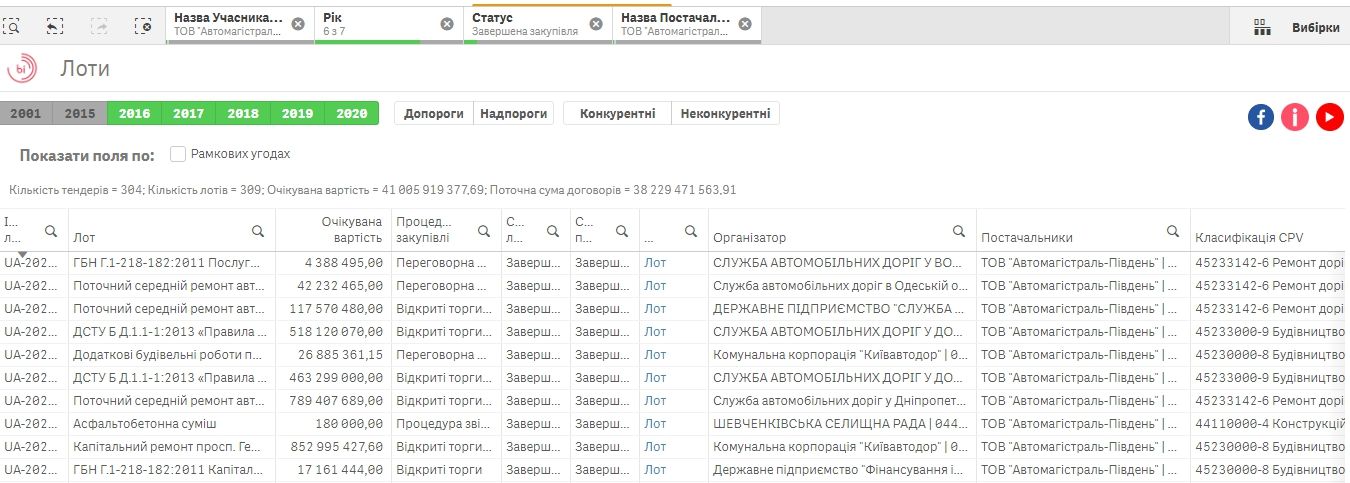The height and width of the screenshot is (483, 1350).
Task: Click Капітальний ремонт просп. lot cell
Action: coord(172,446)
